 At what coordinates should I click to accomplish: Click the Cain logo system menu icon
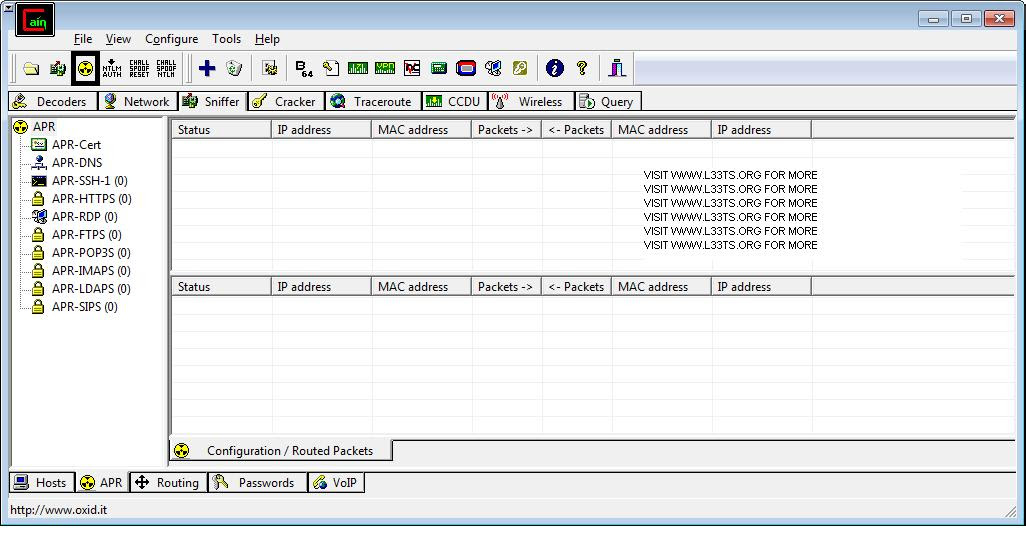point(35,20)
